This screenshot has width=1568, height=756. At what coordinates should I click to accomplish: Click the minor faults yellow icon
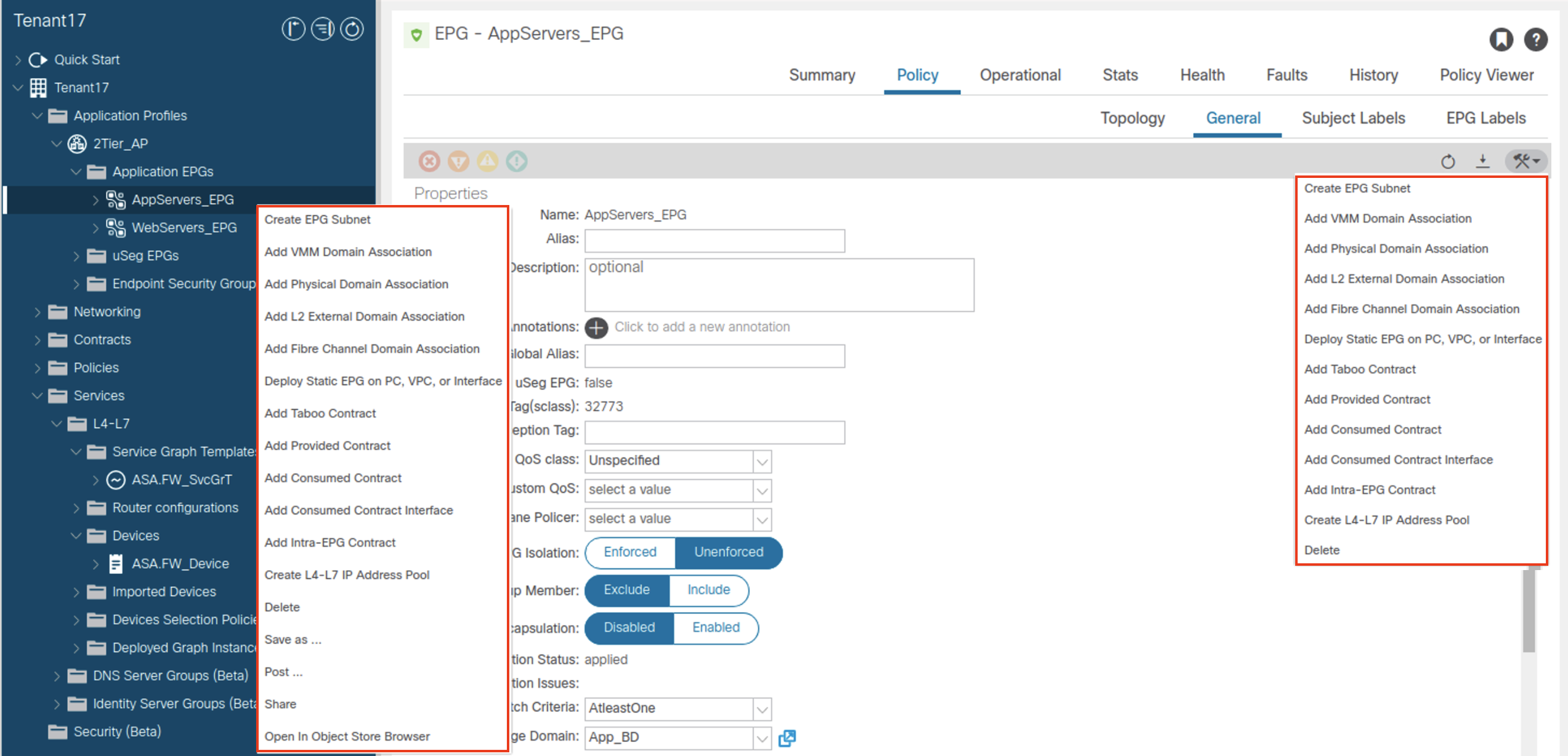[x=487, y=161]
